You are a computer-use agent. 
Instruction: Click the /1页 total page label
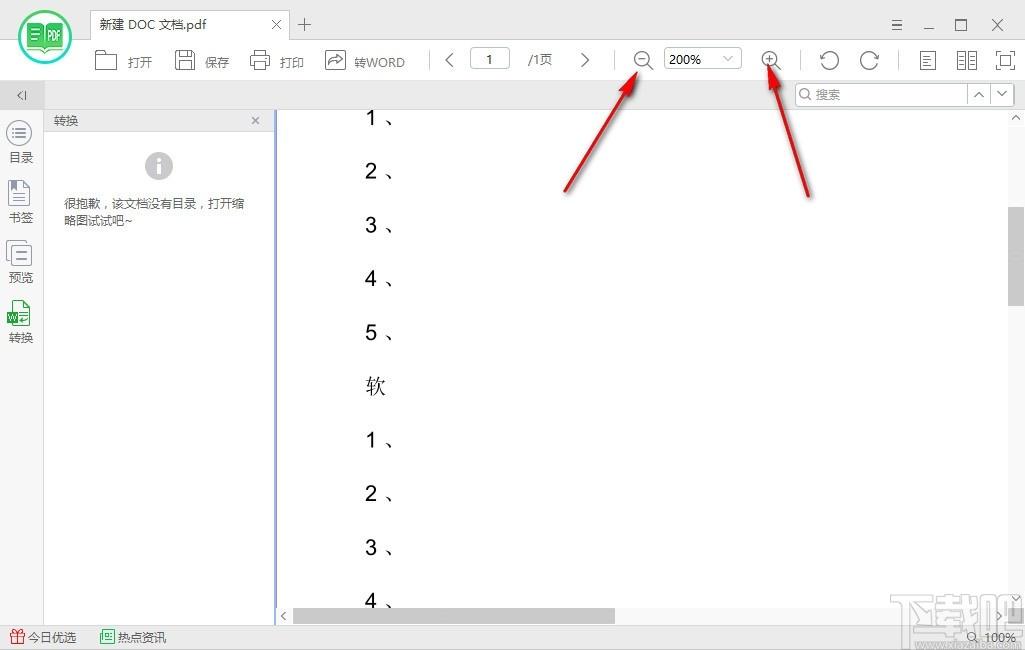click(540, 60)
